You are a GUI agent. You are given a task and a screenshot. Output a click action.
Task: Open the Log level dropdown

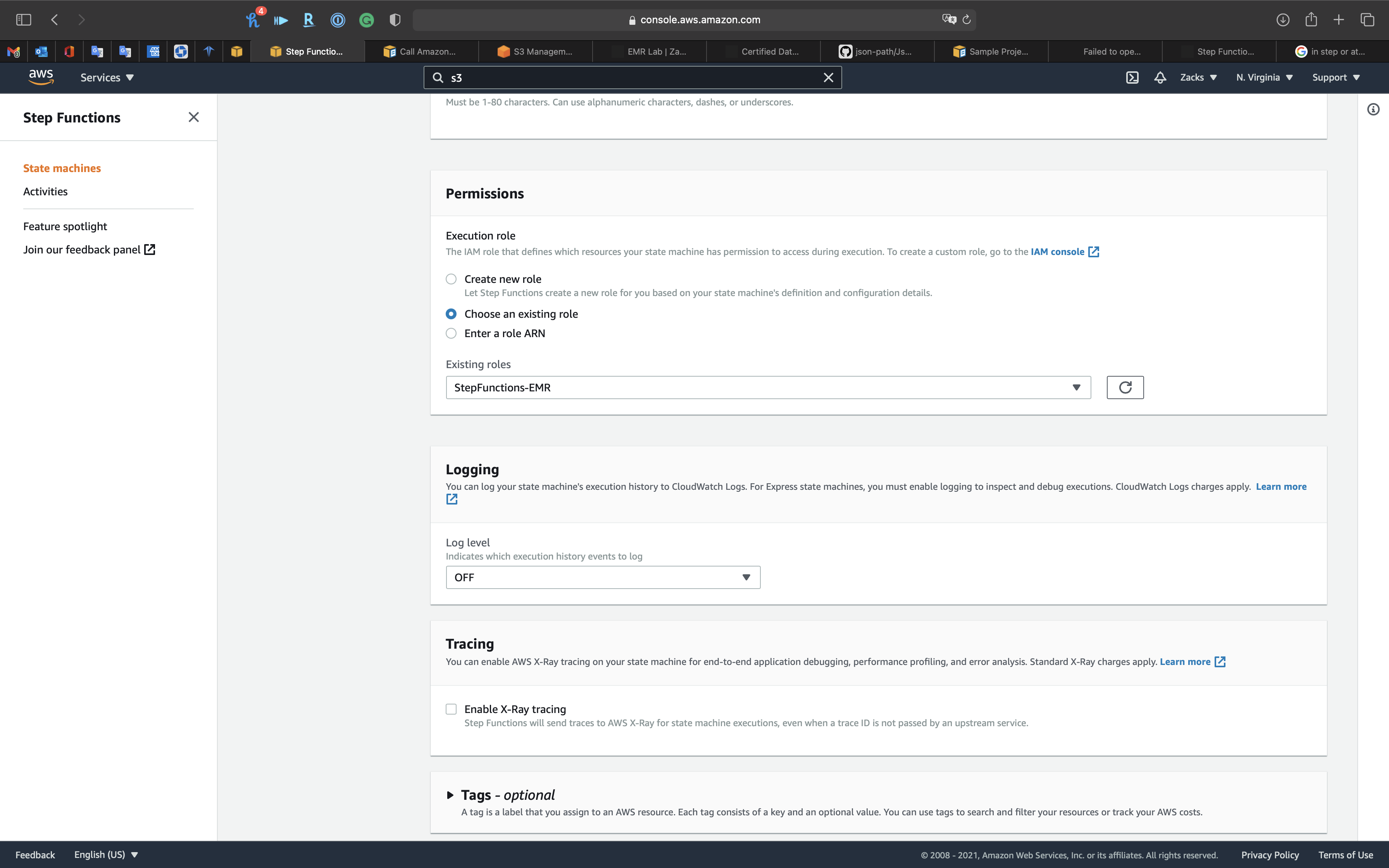tap(603, 577)
